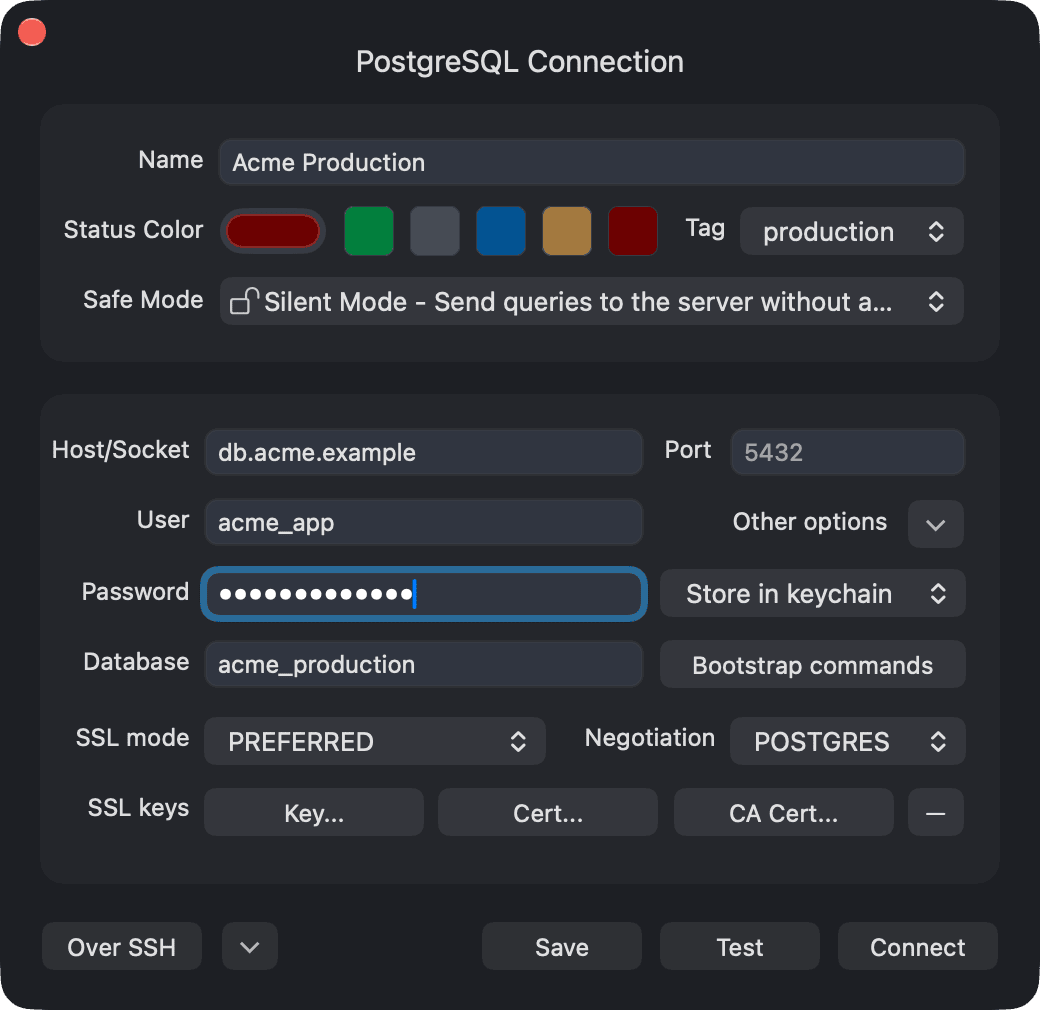Click the CA Cert... button
The image size is (1040, 1010).
coord(783,812)
